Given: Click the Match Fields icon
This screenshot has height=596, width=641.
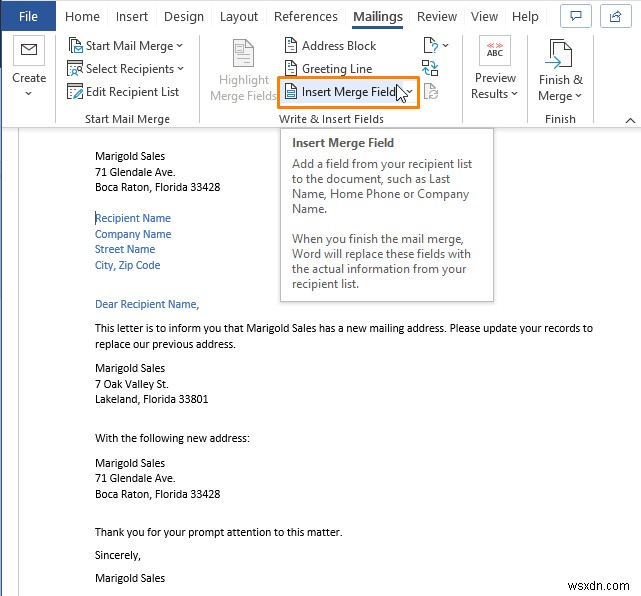Looking at the screenshot, I should pos(430,68).
